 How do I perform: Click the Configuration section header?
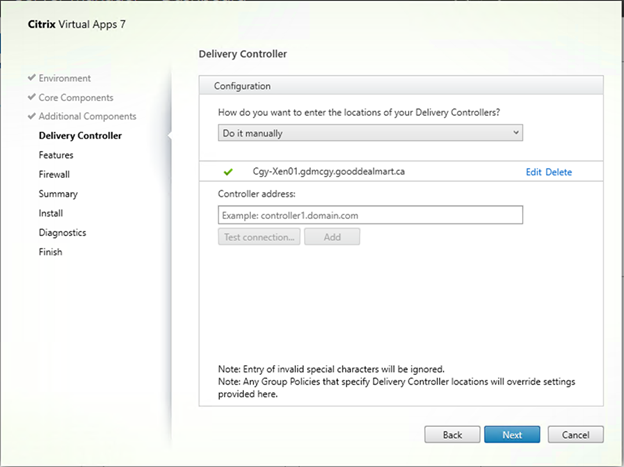tap(401, 86)
